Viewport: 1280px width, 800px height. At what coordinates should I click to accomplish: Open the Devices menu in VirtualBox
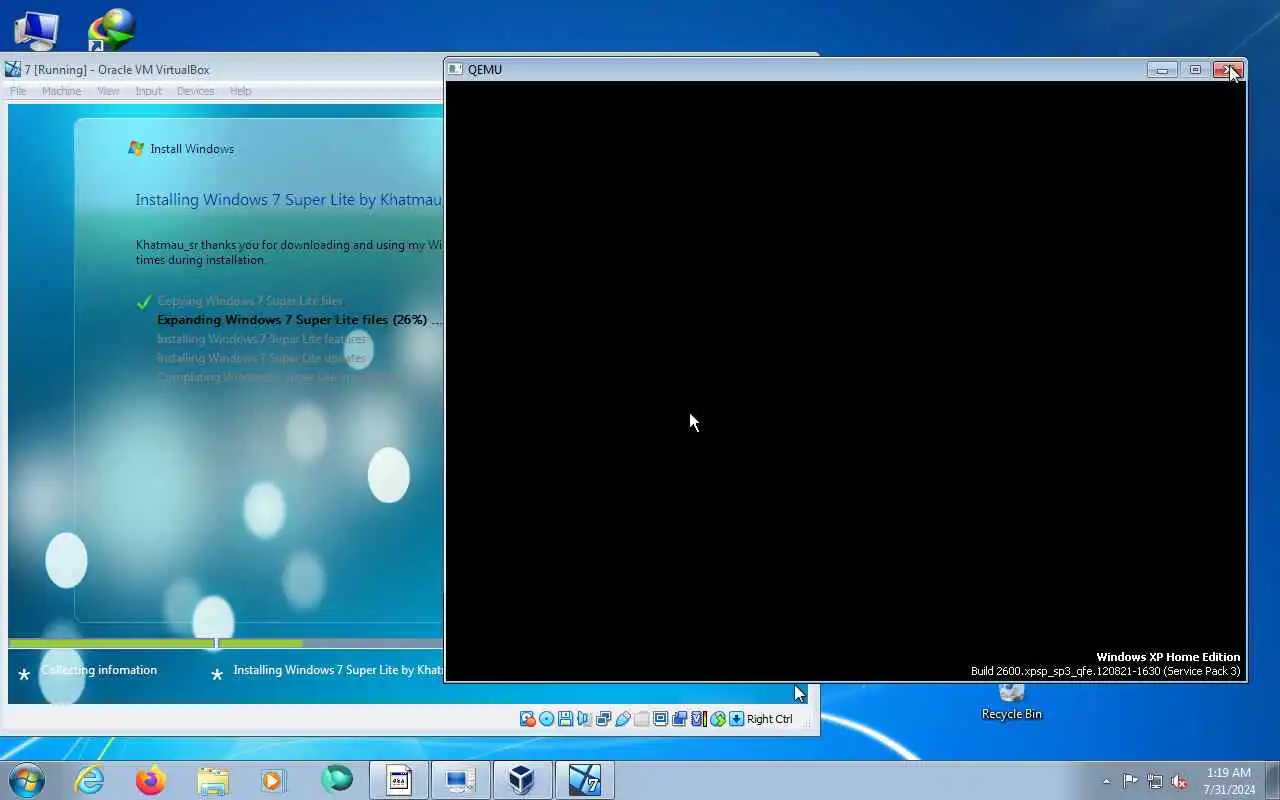tap(195, 91)
